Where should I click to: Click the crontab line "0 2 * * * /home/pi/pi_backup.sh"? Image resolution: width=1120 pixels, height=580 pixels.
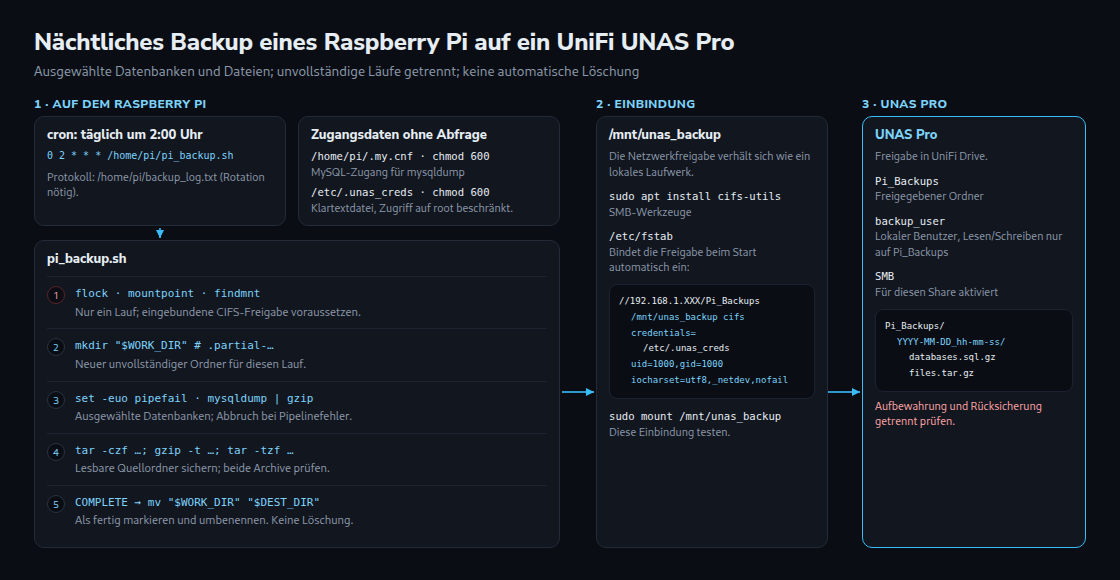140,156
